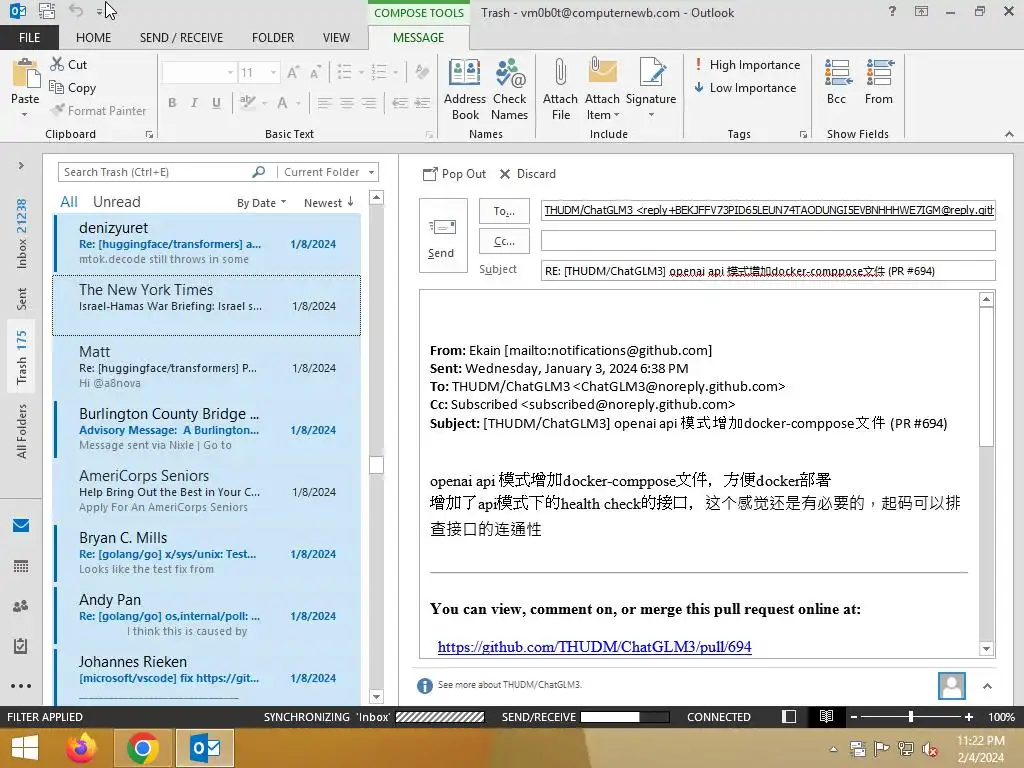Expand the numbering list dropdown
The width and height of the screenshot is (1024, 768).
(x=395, y=72)
